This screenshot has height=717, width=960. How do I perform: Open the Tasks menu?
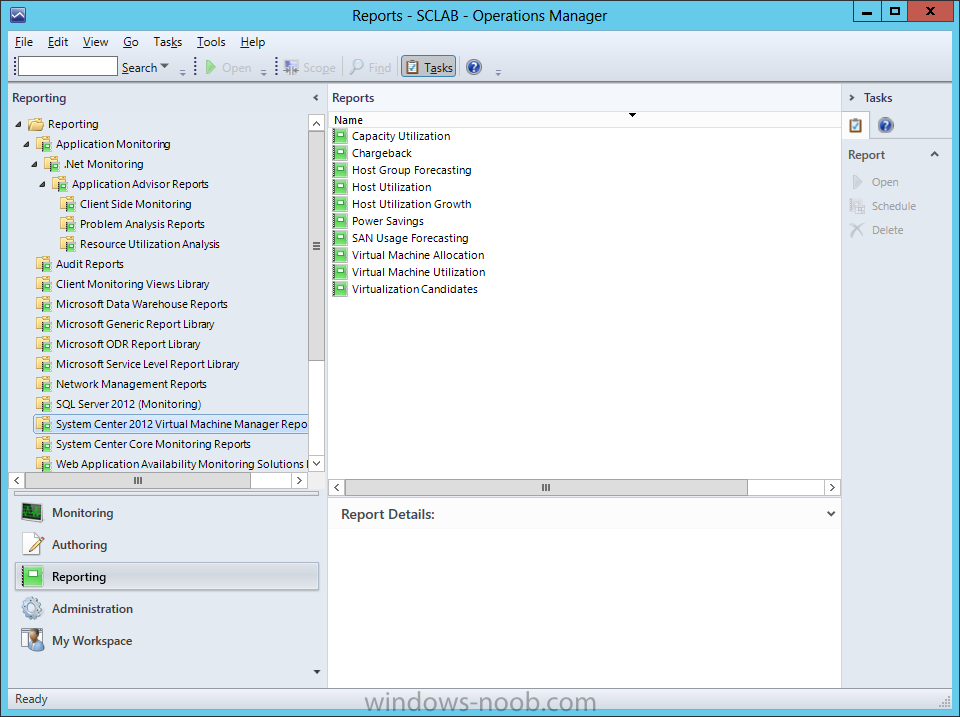click(x=167, y=42)
